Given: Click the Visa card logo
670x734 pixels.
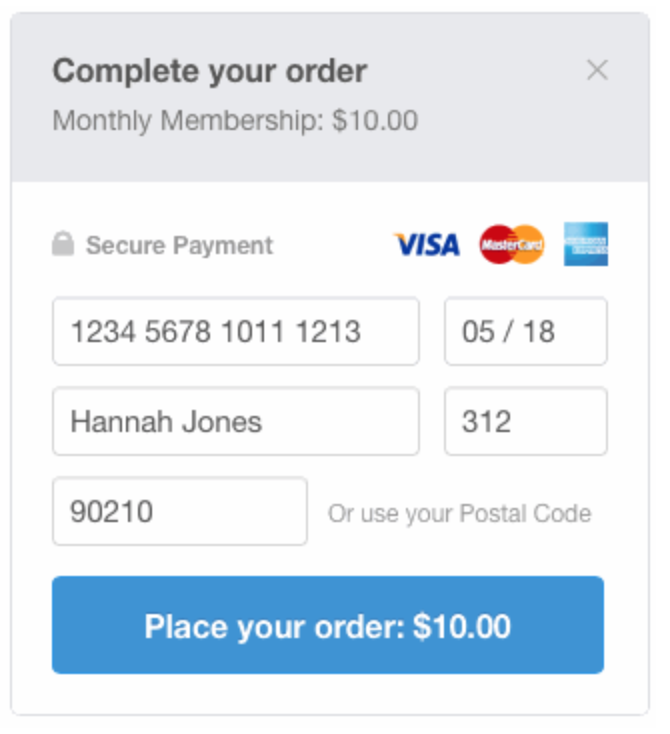Looking at the screenshot, I should point(427,245).
